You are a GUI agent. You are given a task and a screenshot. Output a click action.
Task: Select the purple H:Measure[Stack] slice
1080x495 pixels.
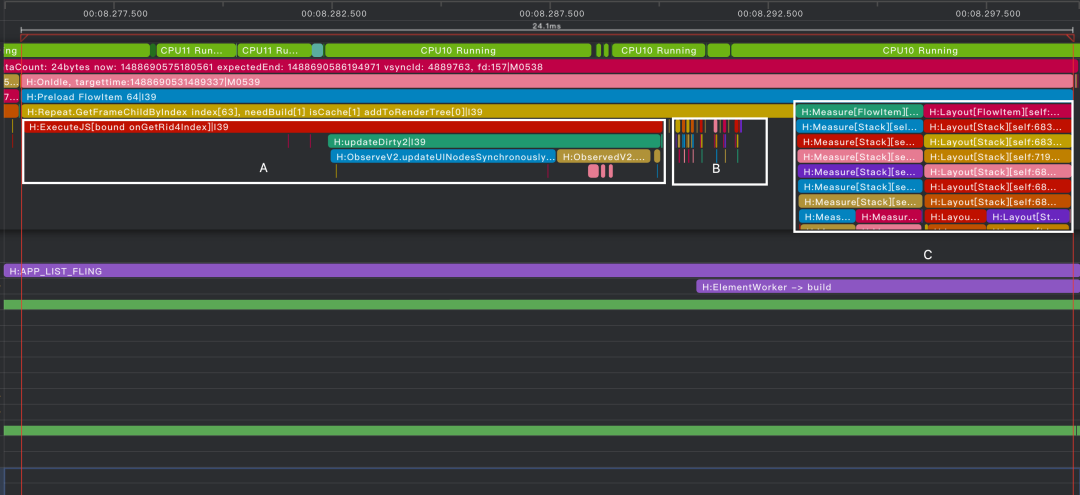coord(860,171)
